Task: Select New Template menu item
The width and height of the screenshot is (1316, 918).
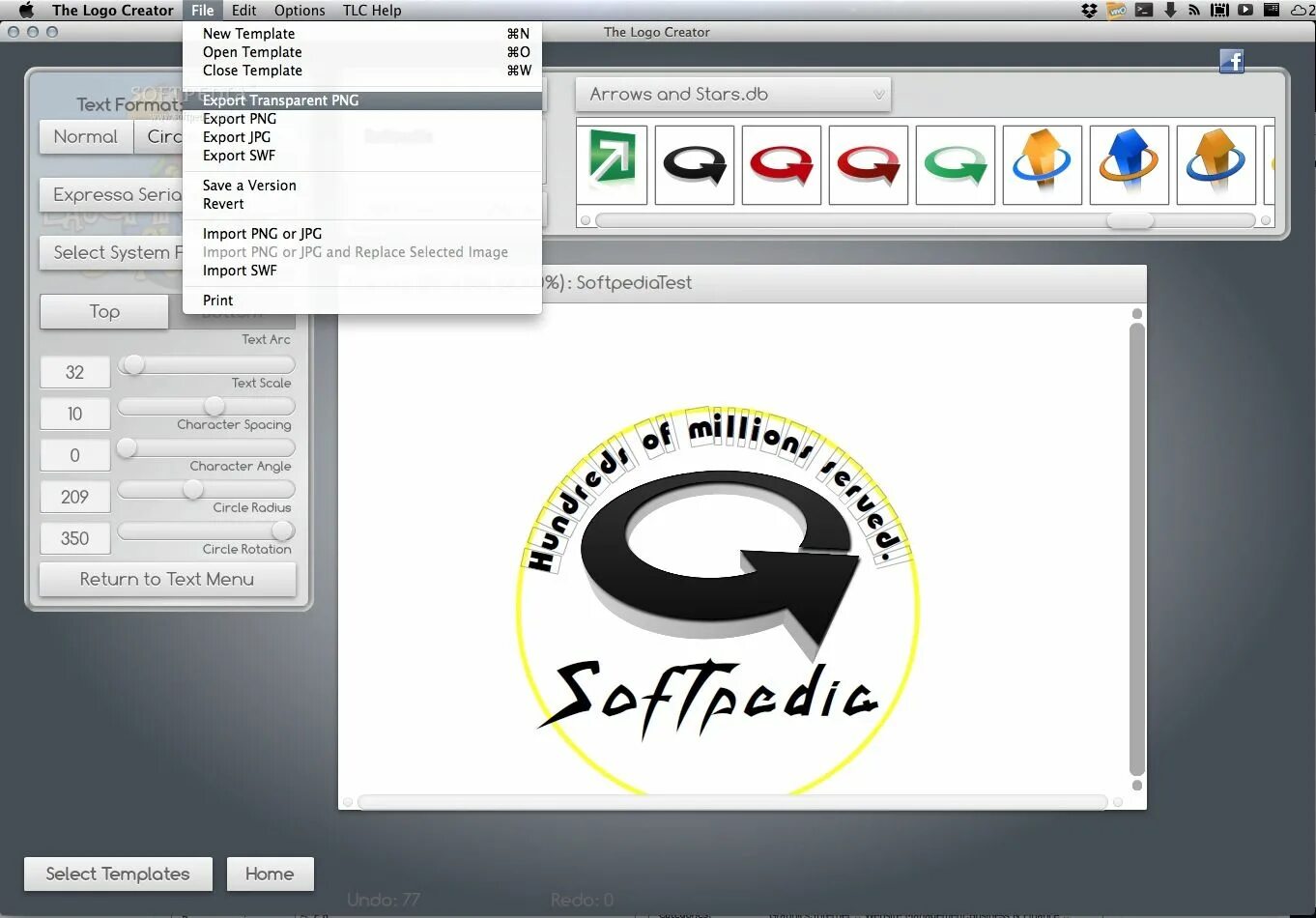Action: [x=362, y=34]
